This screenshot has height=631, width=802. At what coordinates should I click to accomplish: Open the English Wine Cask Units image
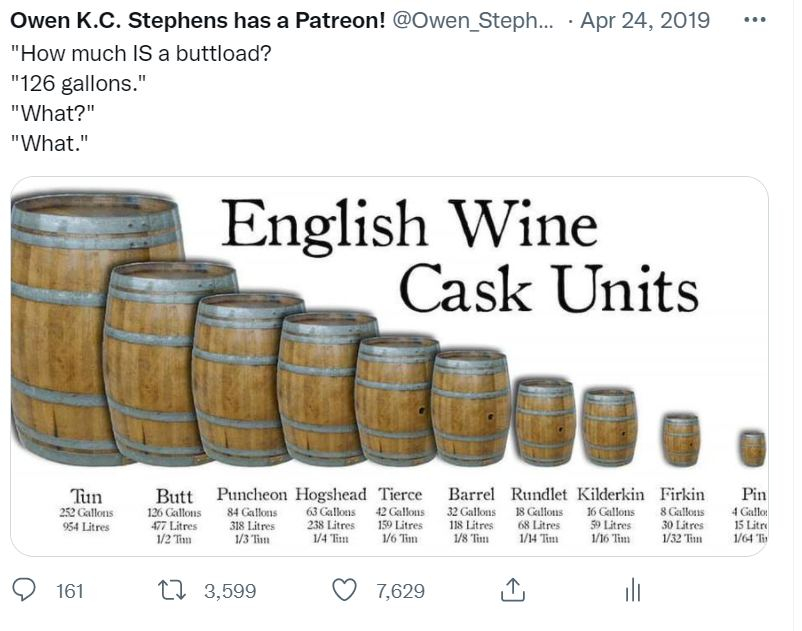(389, 366)
